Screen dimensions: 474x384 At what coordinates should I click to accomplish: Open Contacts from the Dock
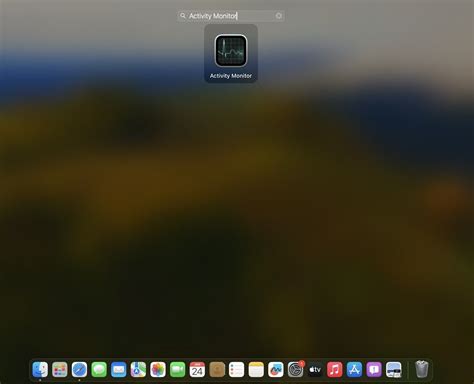click(x=217, y=369)
